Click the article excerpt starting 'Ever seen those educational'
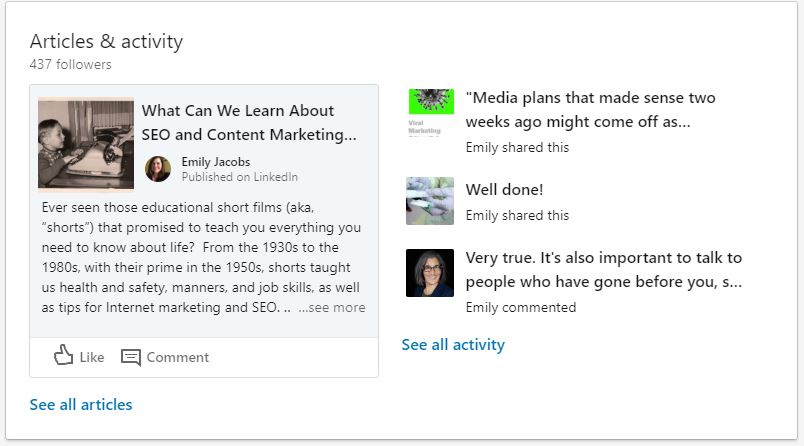This screenshot has width=804, height=446. click(204, 257)
